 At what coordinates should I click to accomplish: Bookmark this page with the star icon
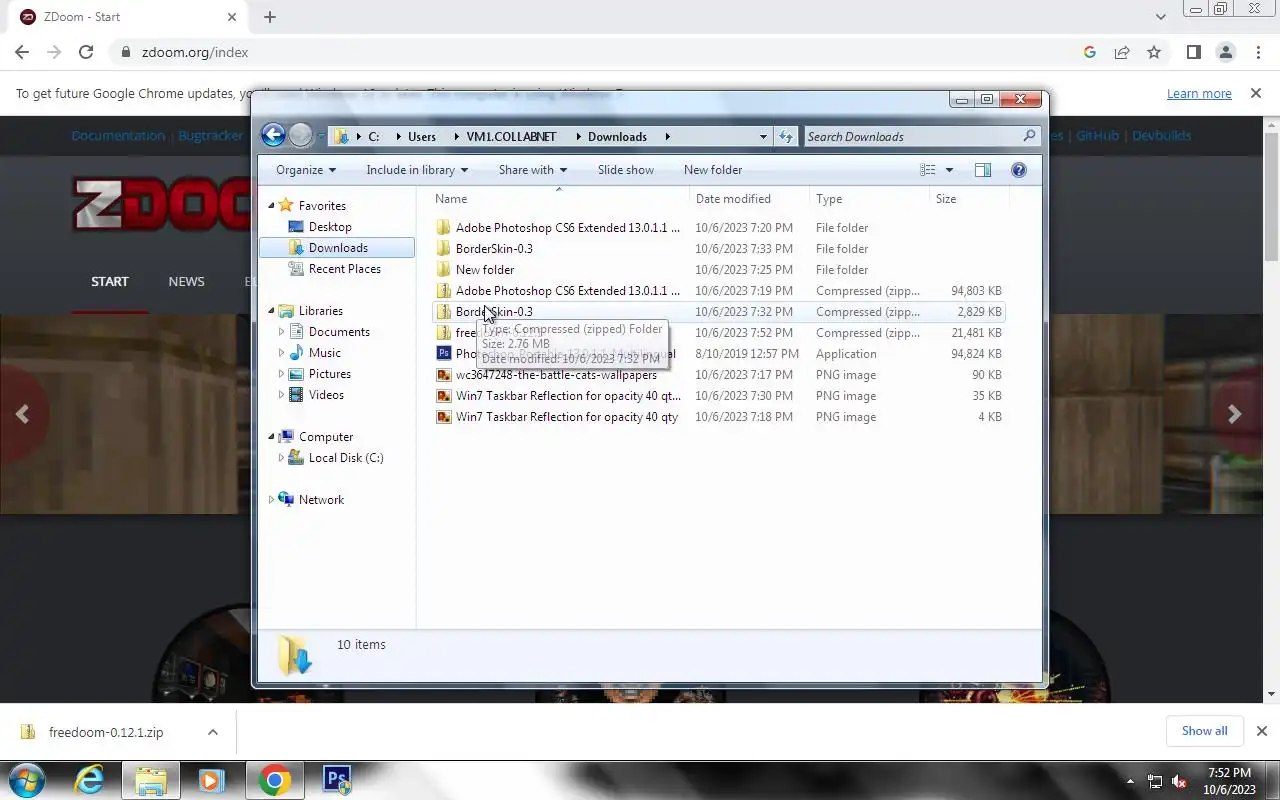point(1154,52)
